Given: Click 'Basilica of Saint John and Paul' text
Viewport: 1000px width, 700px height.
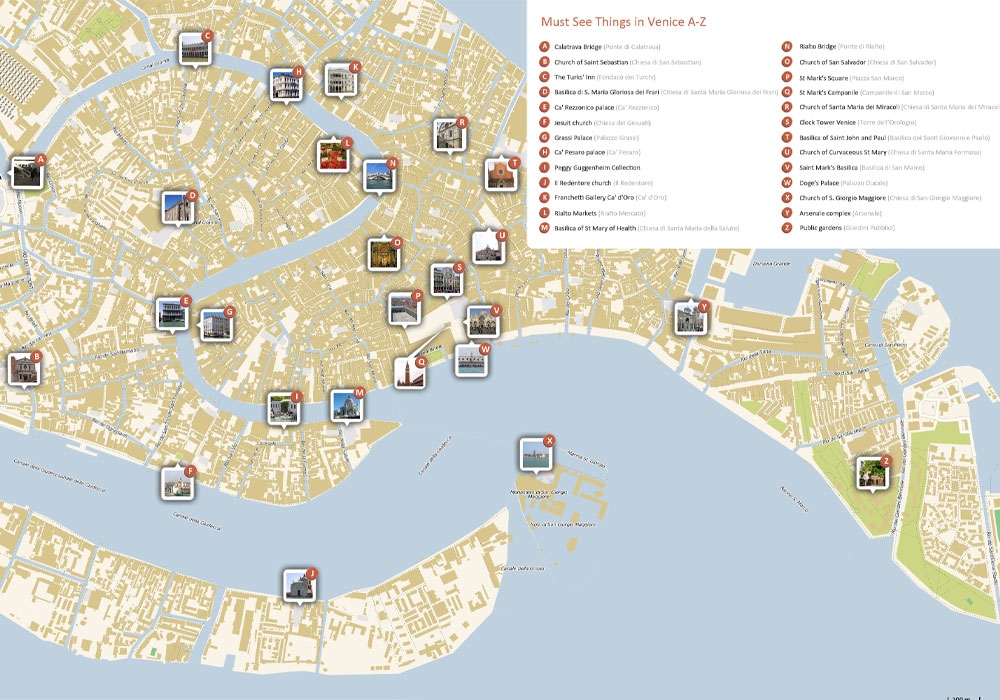Looking at the screenshot, I should click(842, 137).
